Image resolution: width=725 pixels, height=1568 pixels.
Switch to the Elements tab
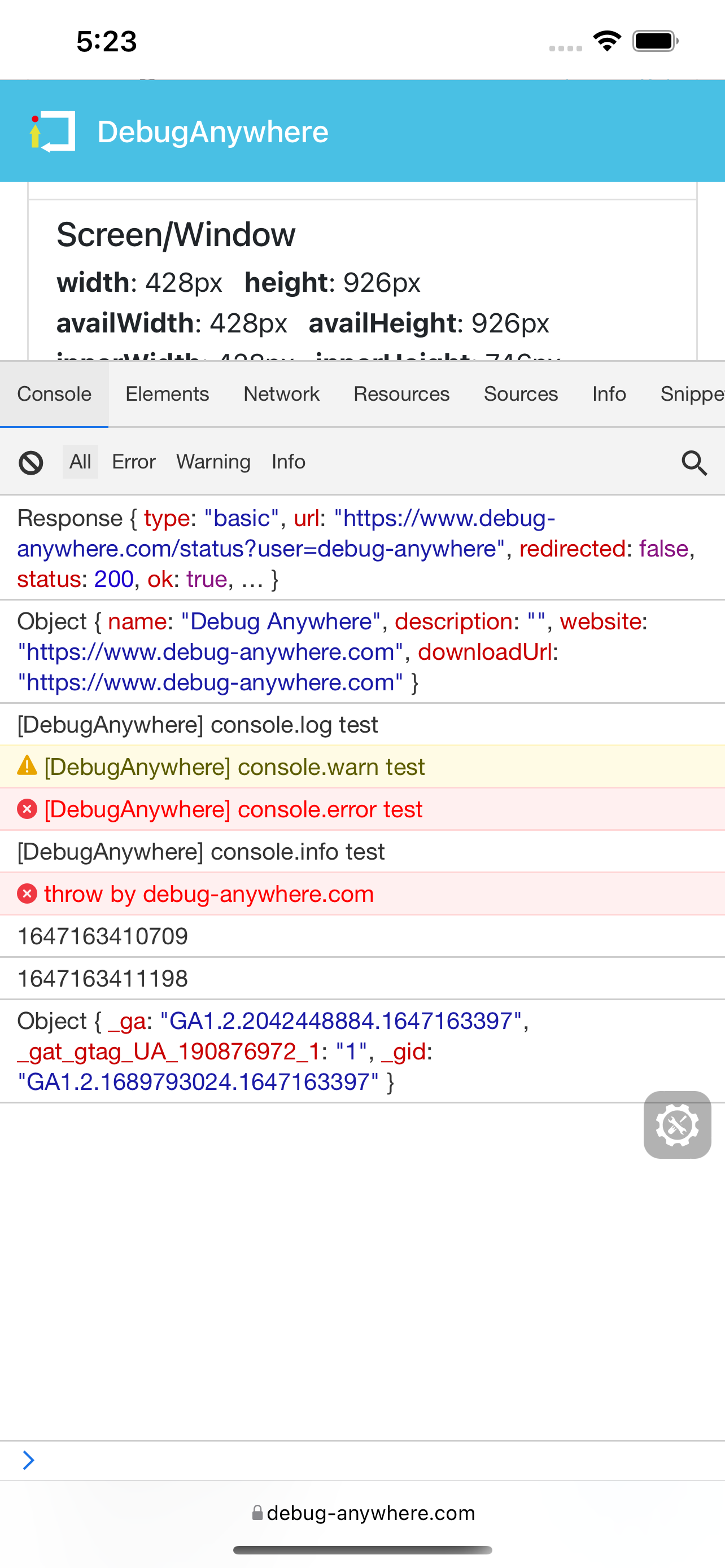point(167,394)
